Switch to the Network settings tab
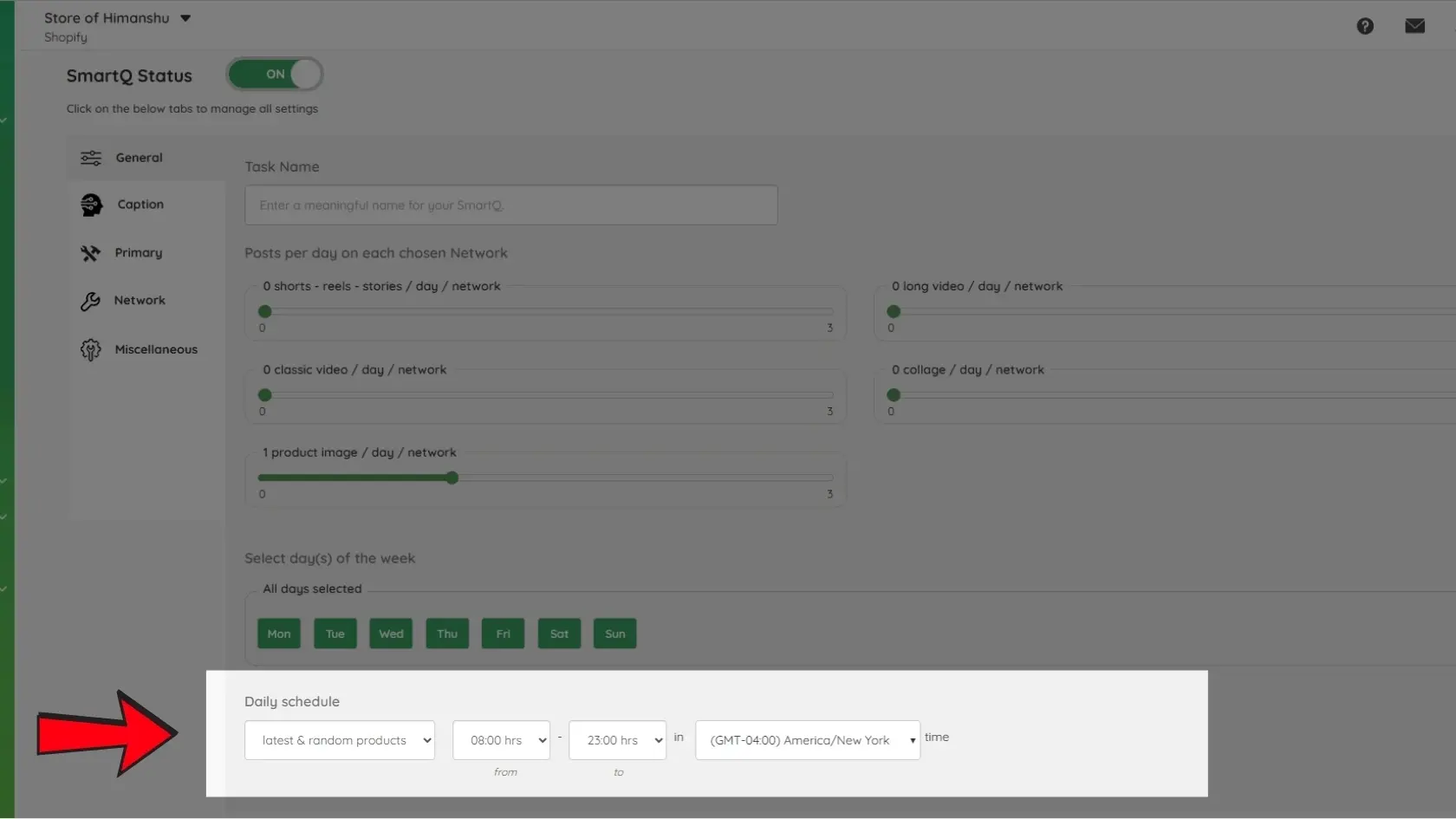This screenshot has height=819, width=1456. click(140, 301)
